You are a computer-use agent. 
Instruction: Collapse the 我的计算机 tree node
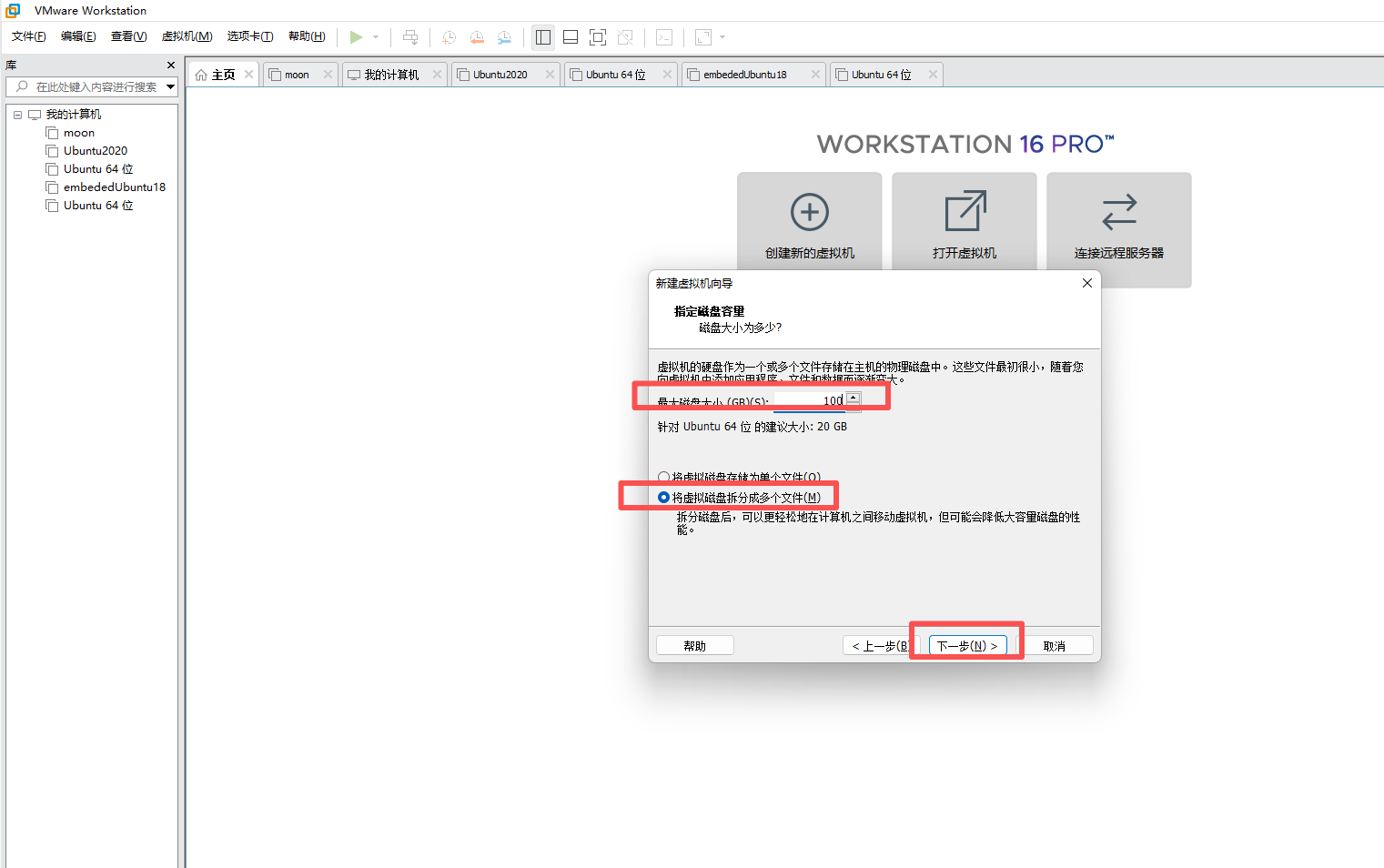17,115
